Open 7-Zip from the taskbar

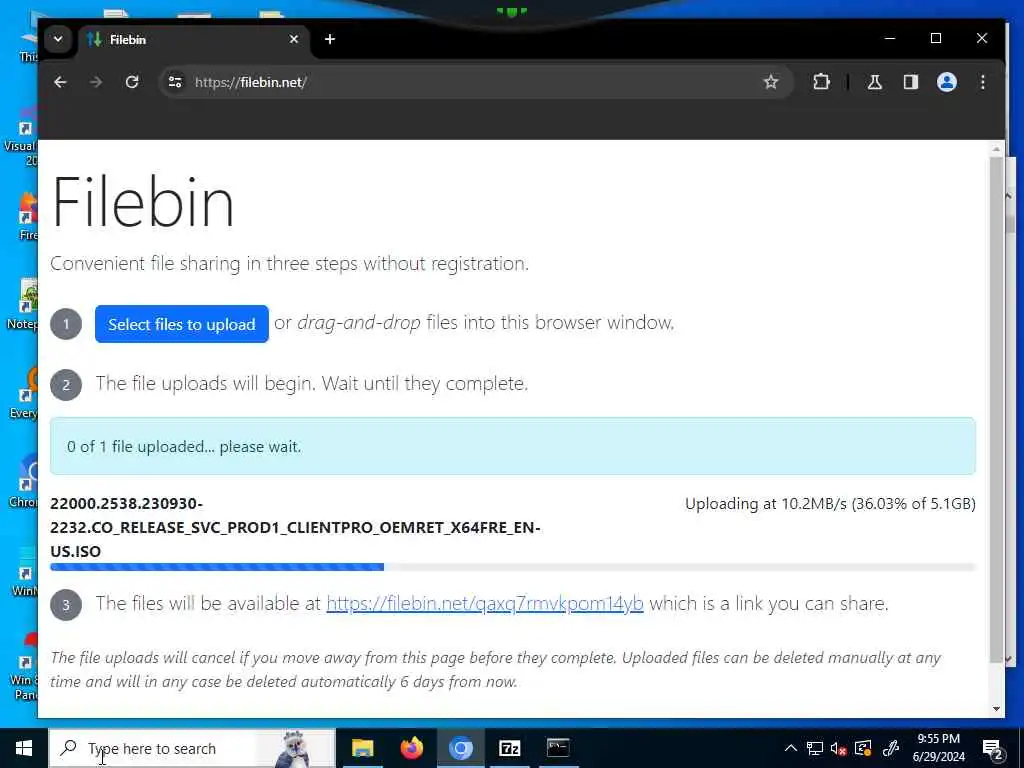pyautogui.click(x=509, y=748)
